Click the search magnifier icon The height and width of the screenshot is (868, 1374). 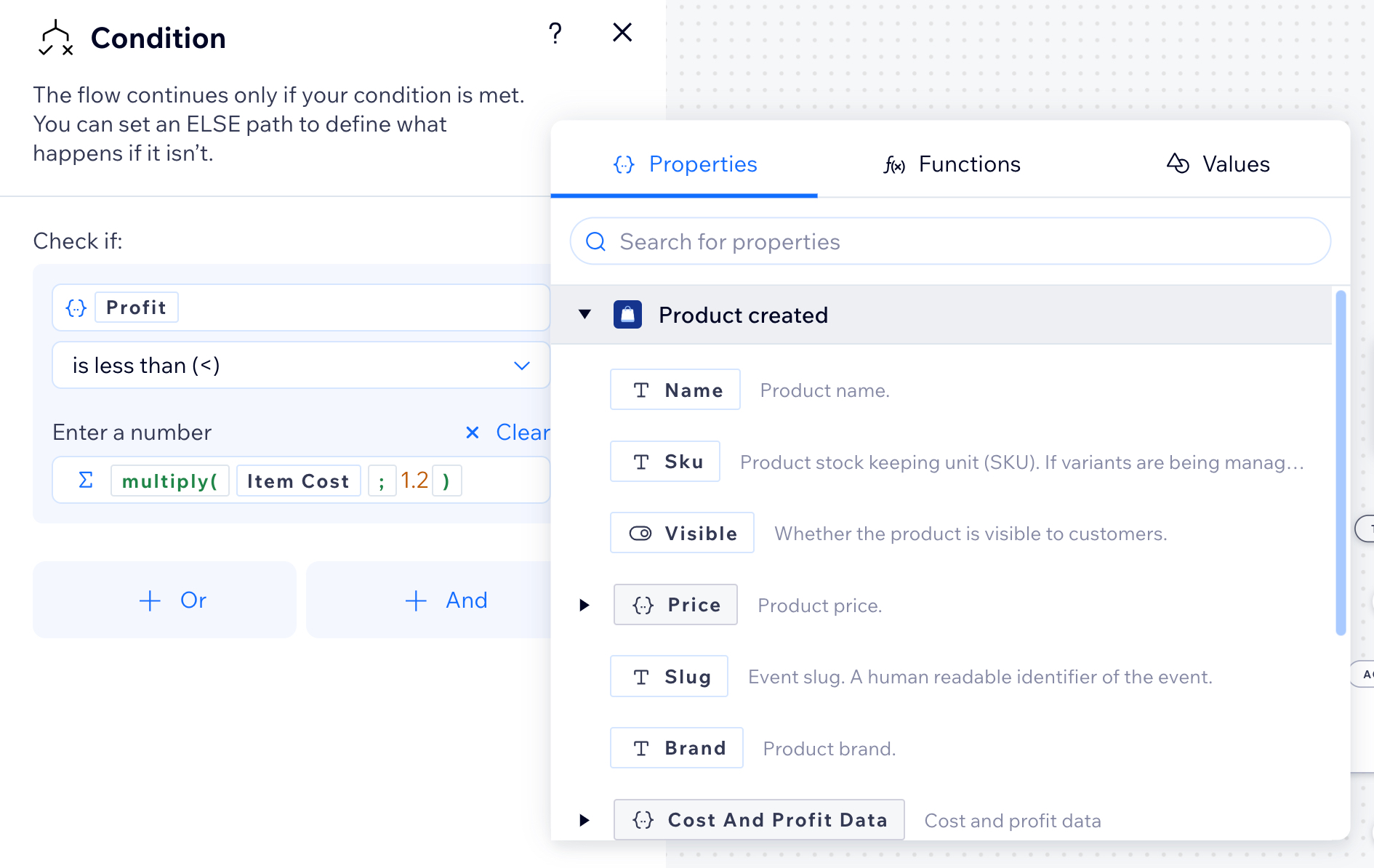(596, 241)
